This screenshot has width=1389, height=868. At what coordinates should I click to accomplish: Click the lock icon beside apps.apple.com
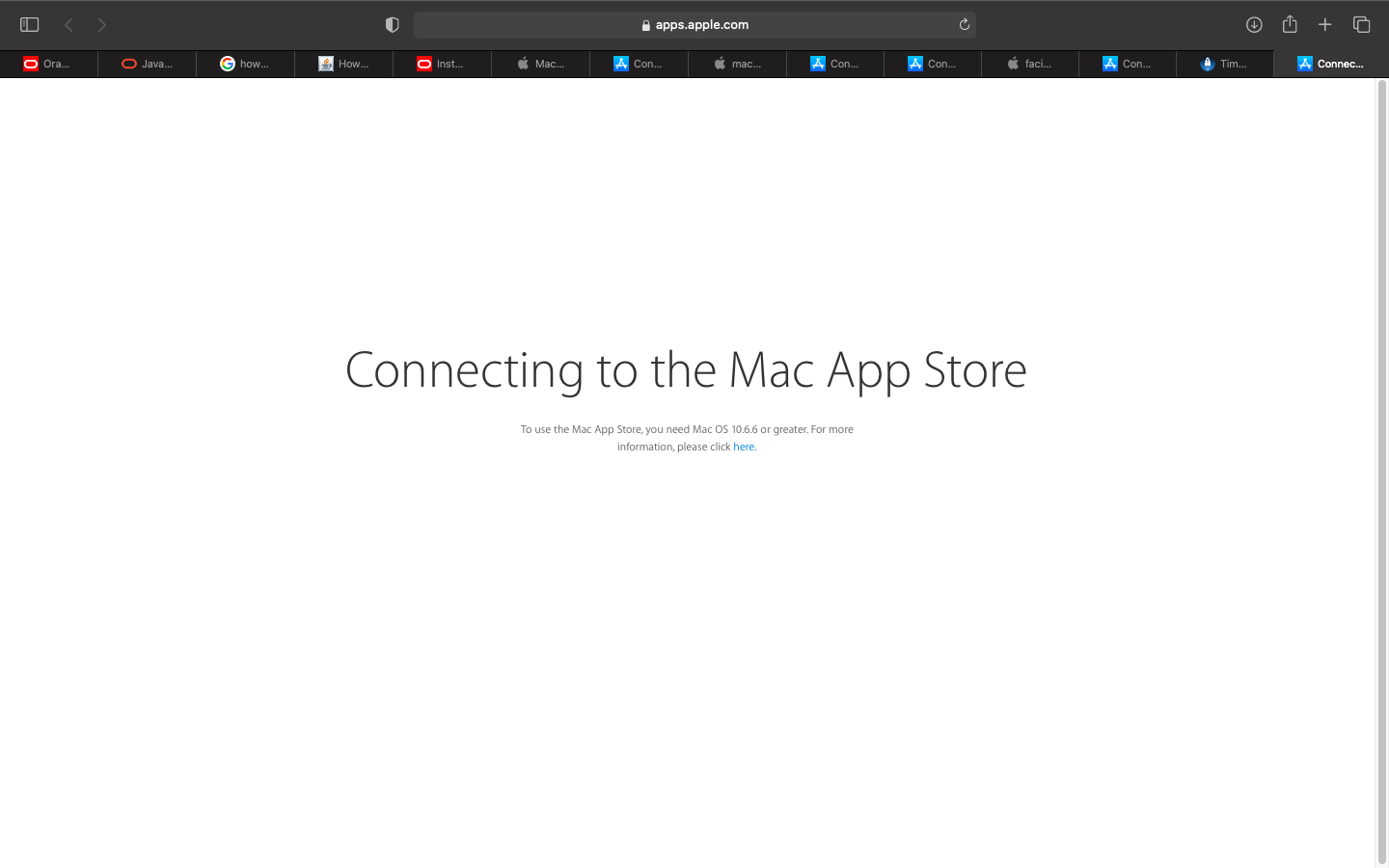click(646, 25)
